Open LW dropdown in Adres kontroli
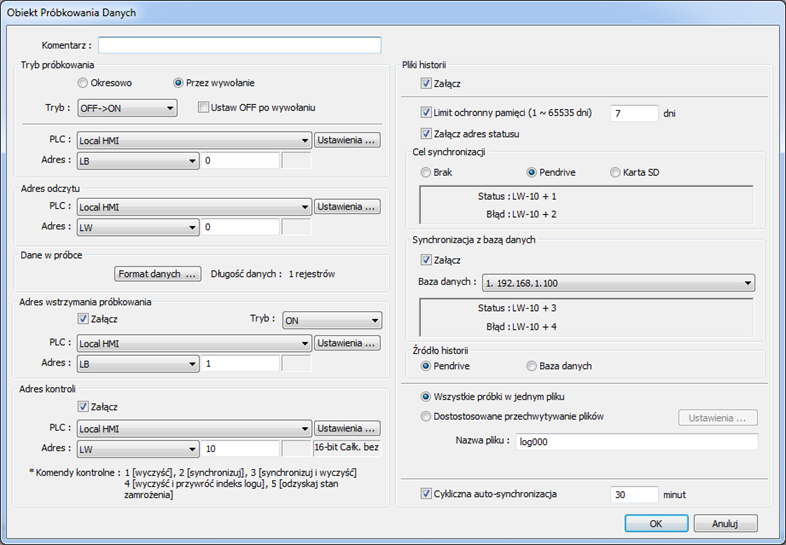This screenshot has height=545, width=786. point(138,449)
